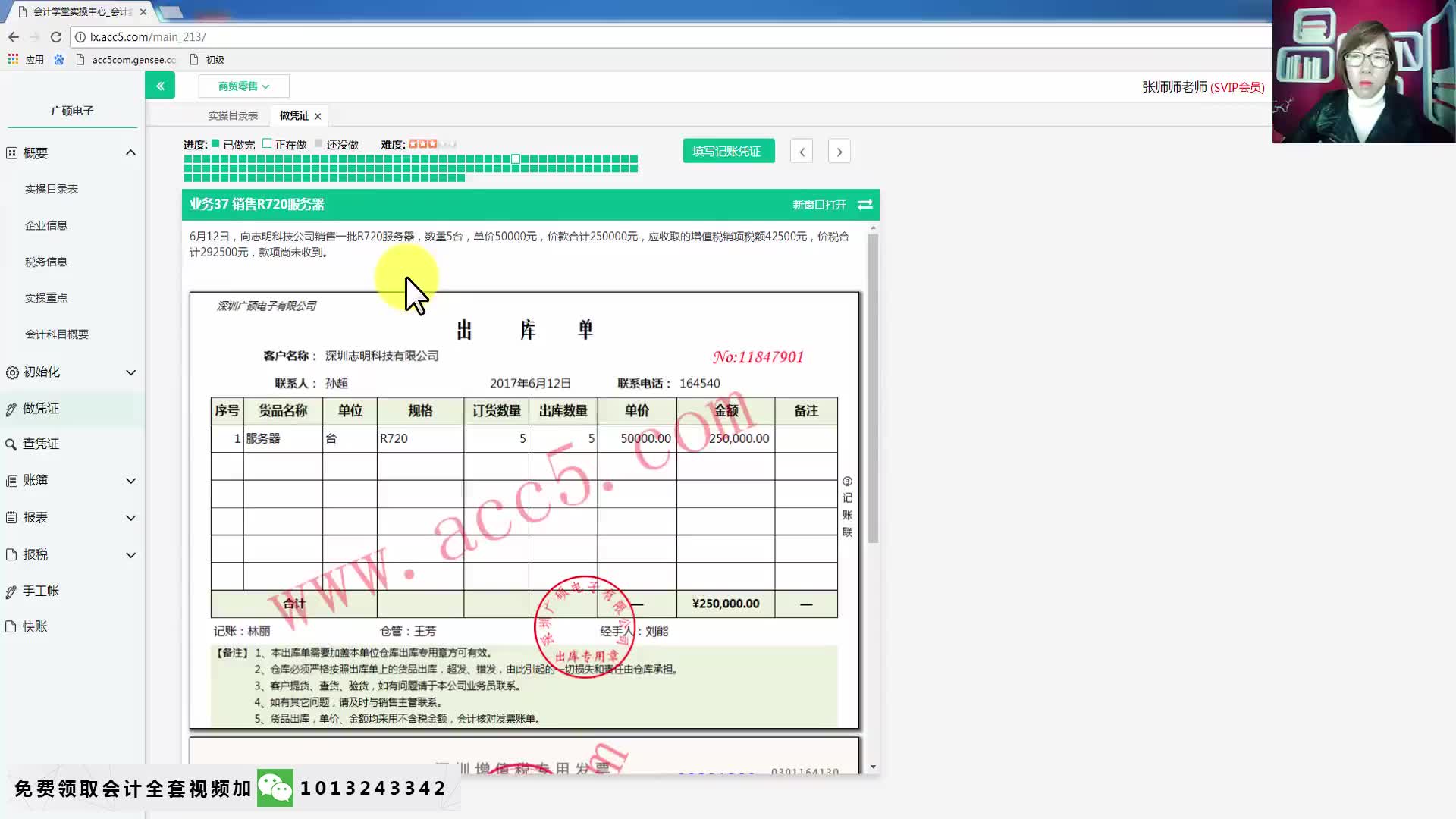The height and width of the screenshot is (819, 1456).
Task: Go to previous task arrow button
Action: coord(802,152)
